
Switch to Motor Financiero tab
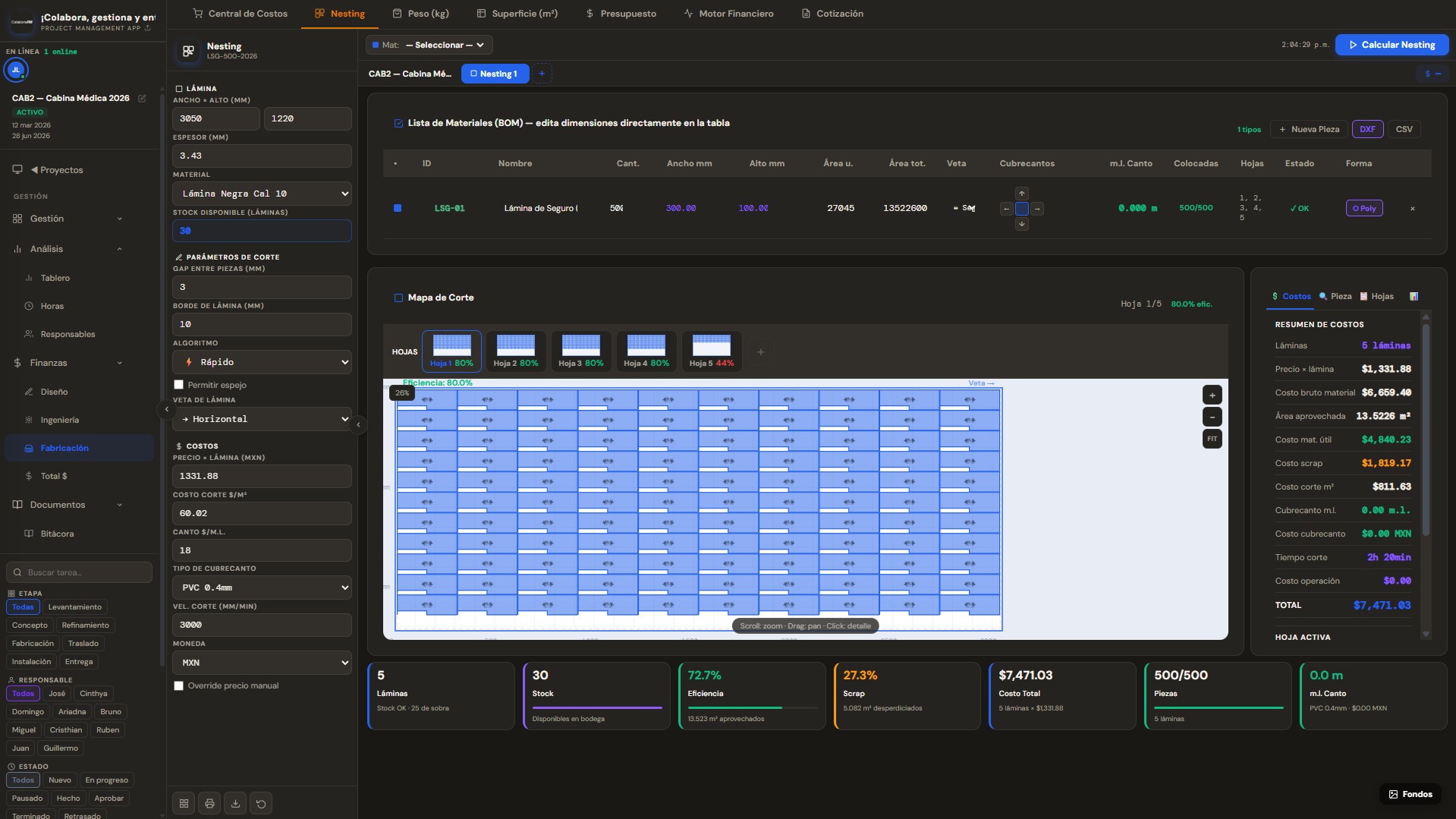click(x=728, y=14)
